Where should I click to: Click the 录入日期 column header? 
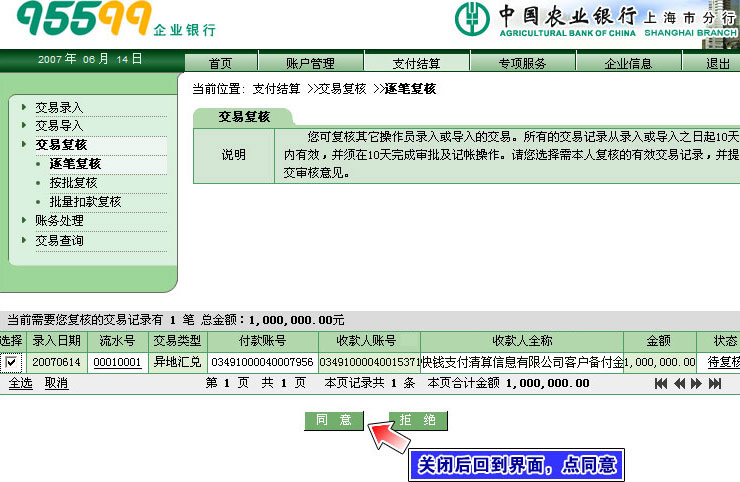click(x=57, y=341)
